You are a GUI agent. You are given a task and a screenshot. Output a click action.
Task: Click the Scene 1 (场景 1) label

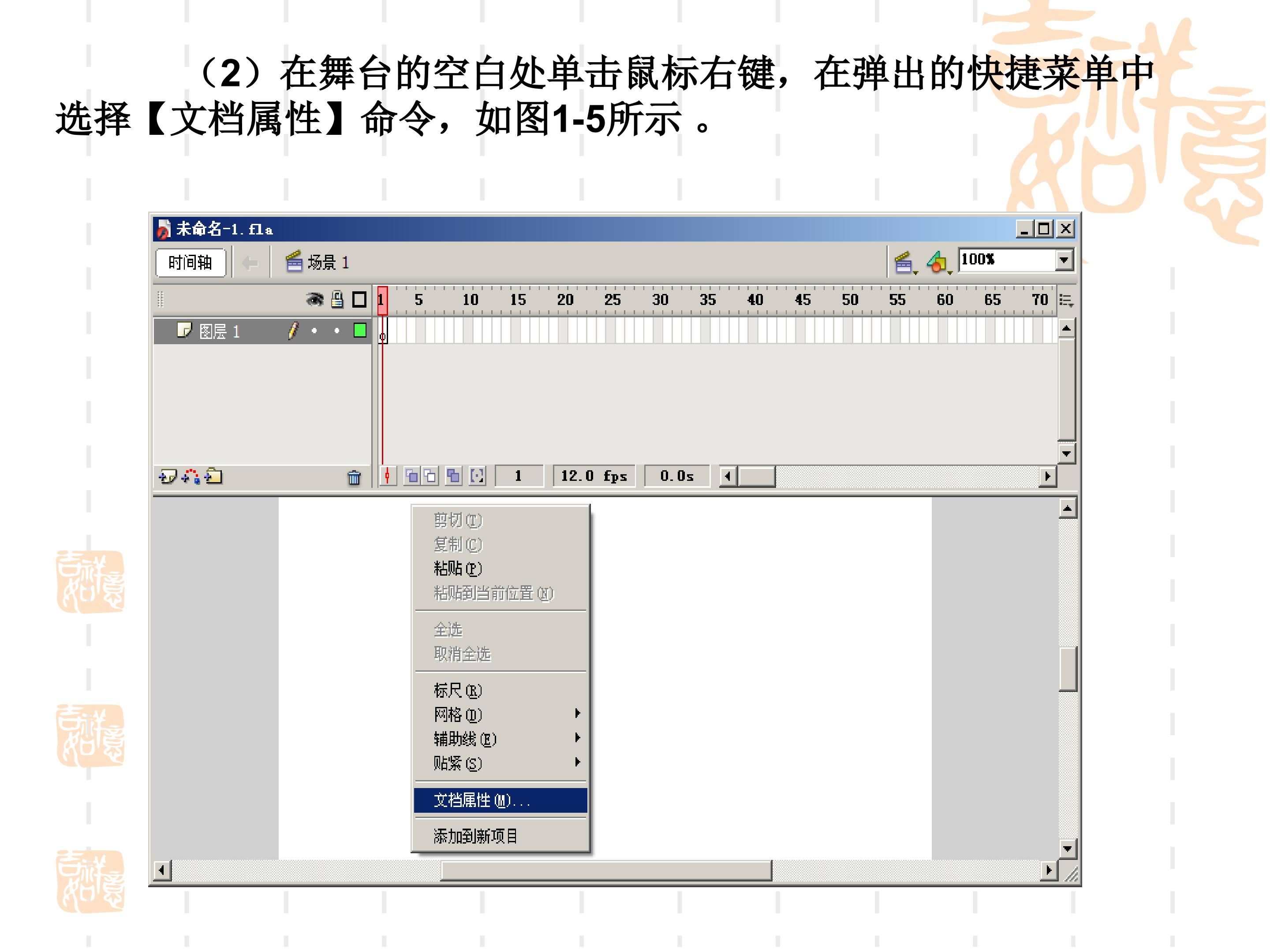[329, 263]
